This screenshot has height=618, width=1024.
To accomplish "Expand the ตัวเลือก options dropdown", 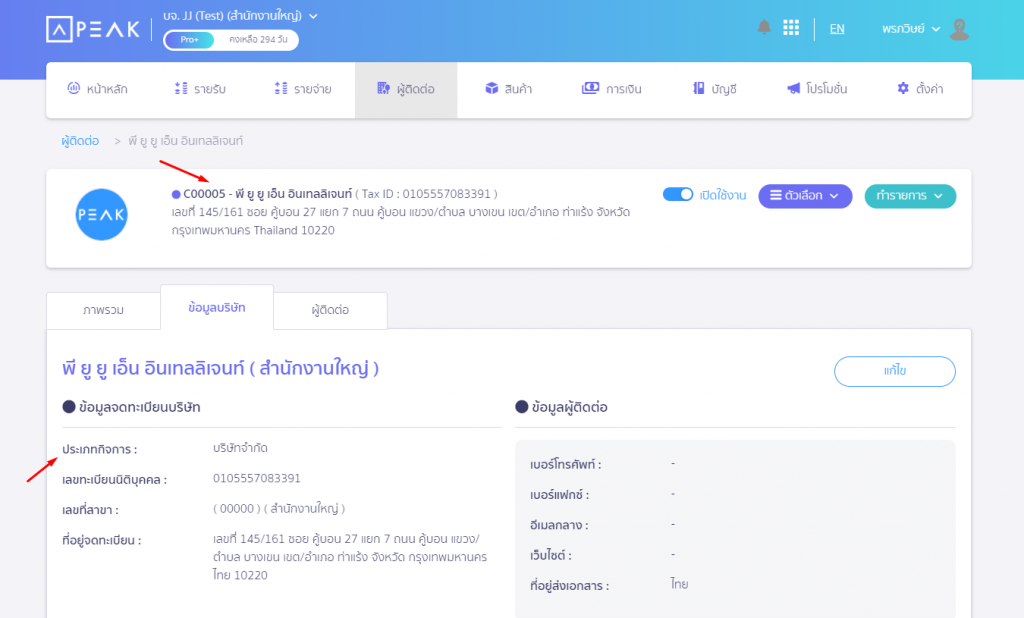I will (804, 196).
